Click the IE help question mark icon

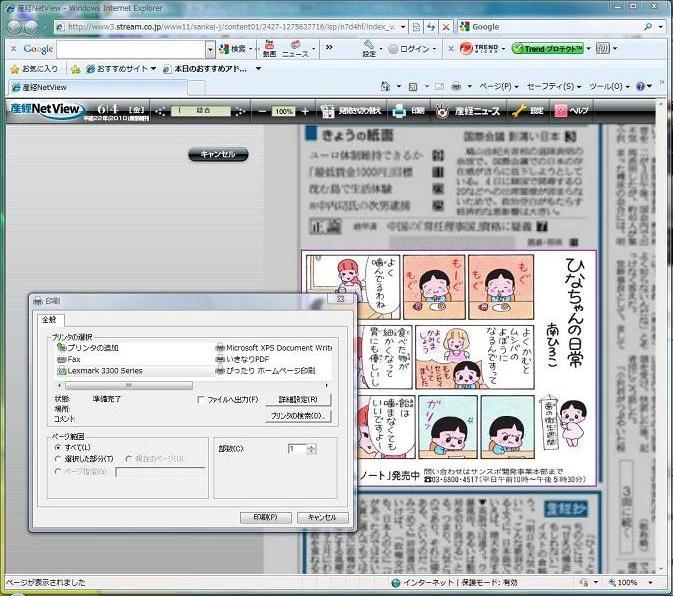pos(640,86)
